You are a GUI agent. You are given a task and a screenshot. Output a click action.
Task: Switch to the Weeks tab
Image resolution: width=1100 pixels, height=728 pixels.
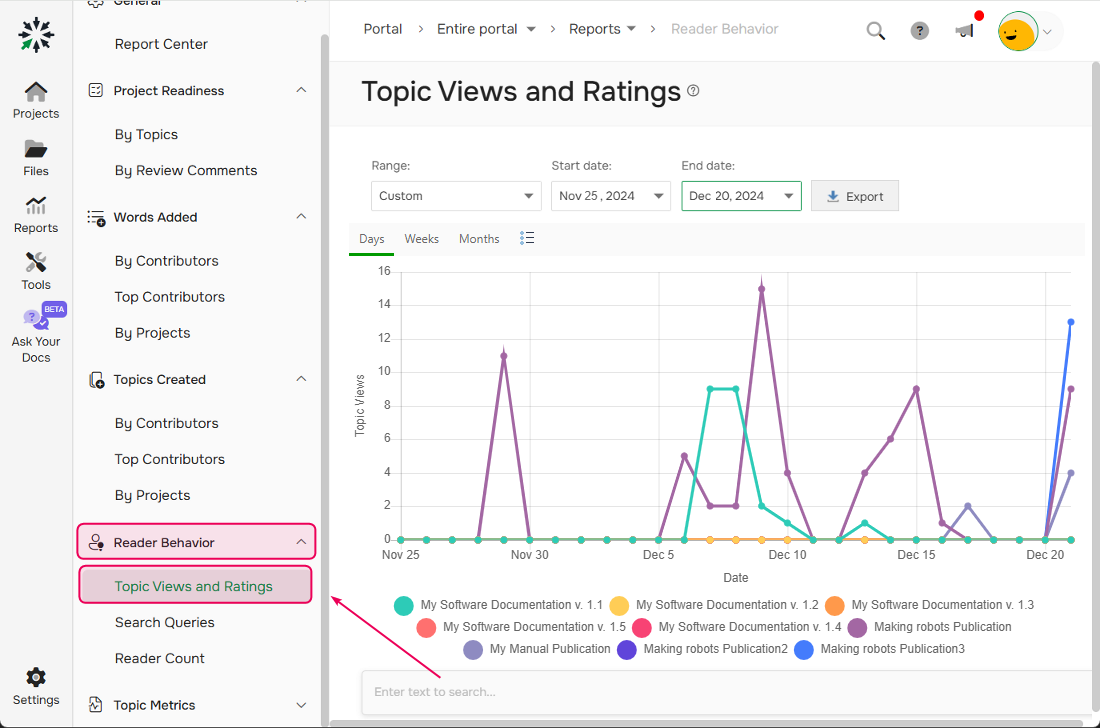coord(421,239)
